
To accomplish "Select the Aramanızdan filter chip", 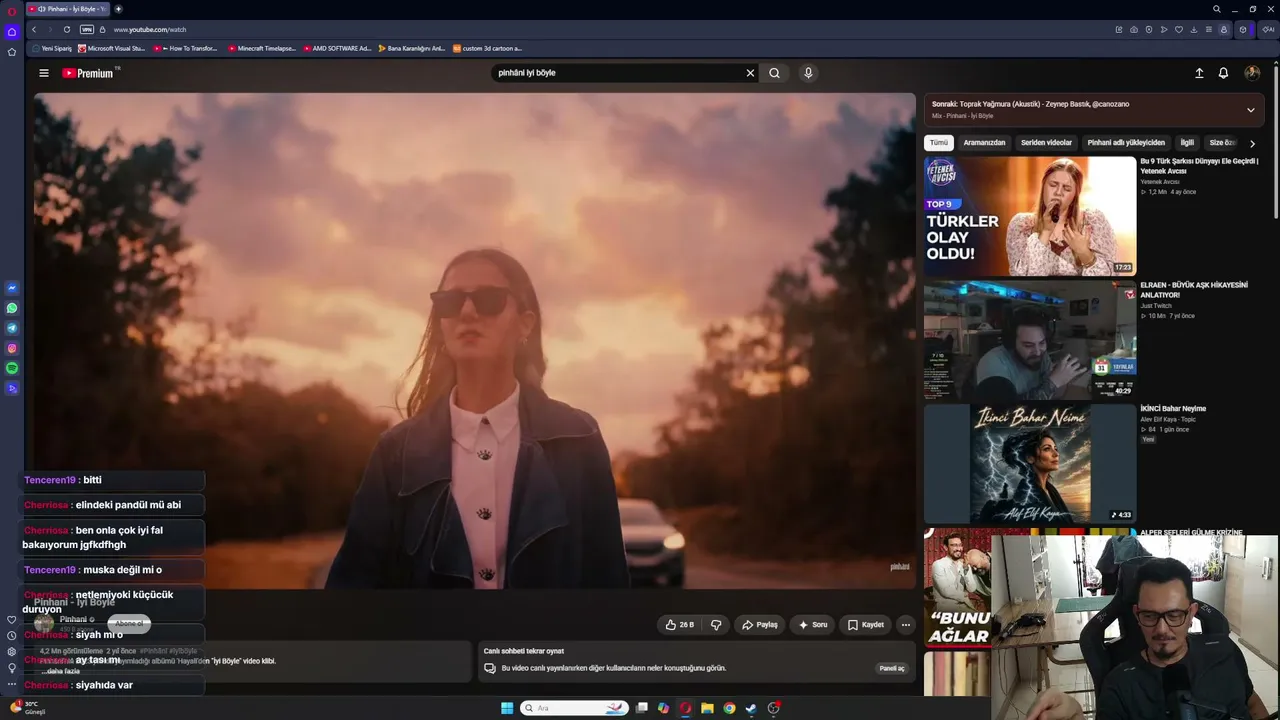I will [x=984, y=143].
